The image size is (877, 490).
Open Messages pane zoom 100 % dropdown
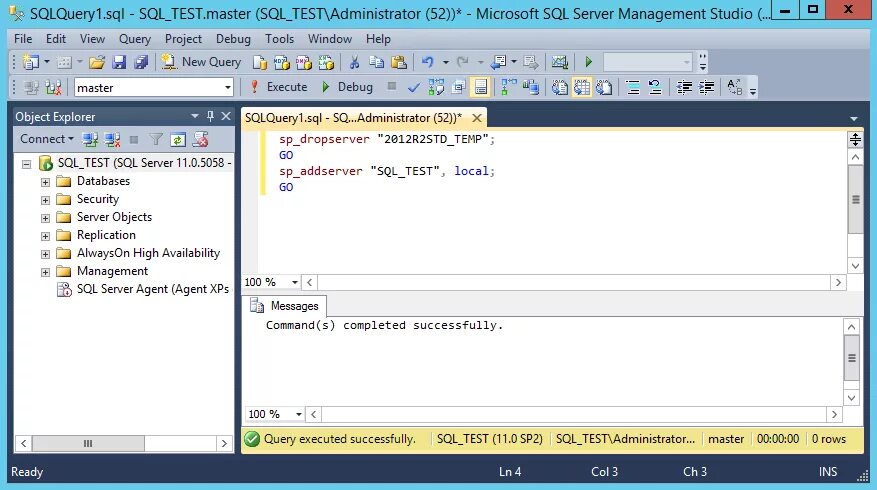tap(299, 414)
